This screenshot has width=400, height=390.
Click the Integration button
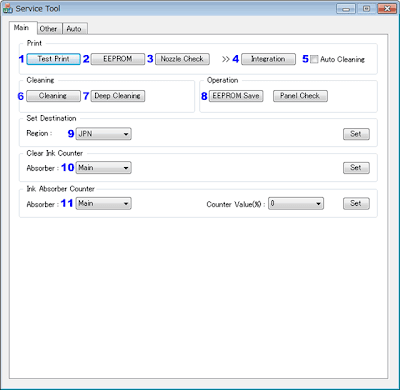click(268, 59)
